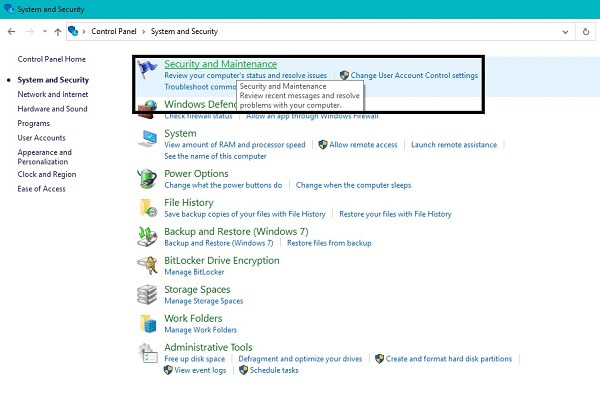Open Administrative Tools heading
The width and height of the screenshot is (600, 396).
point(209,347)
